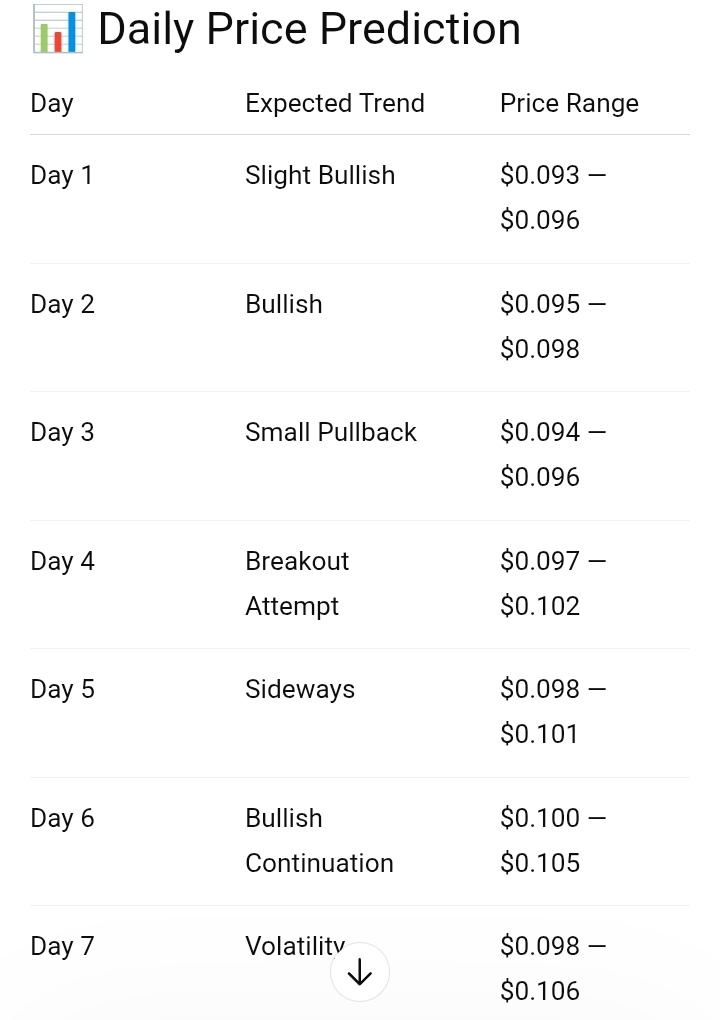Select the Day 2 row label
The image size is (720, 1020).
tap(63, 304)
